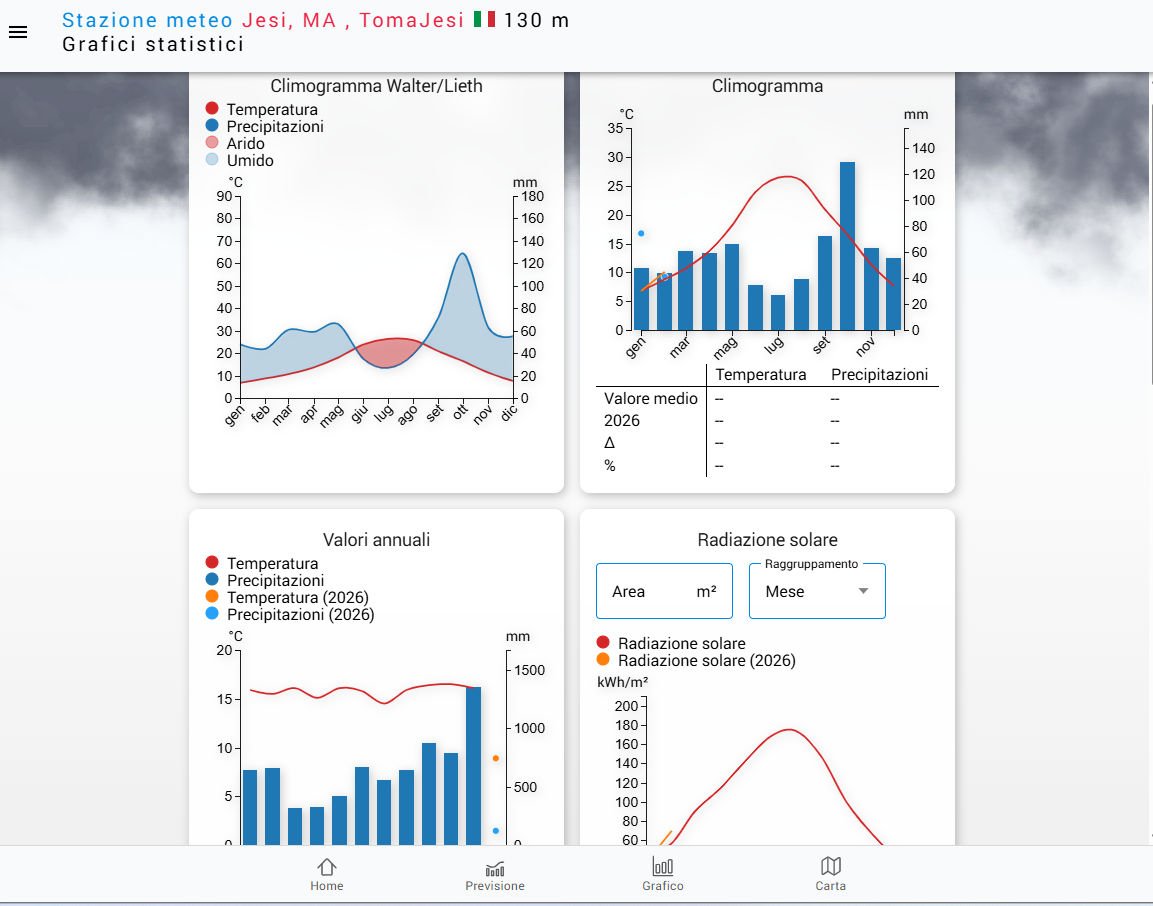Toggle Temperatura legend in Walter/Lieth chart
Screen dimensions: 1153x906
click(x=271, y=110)
